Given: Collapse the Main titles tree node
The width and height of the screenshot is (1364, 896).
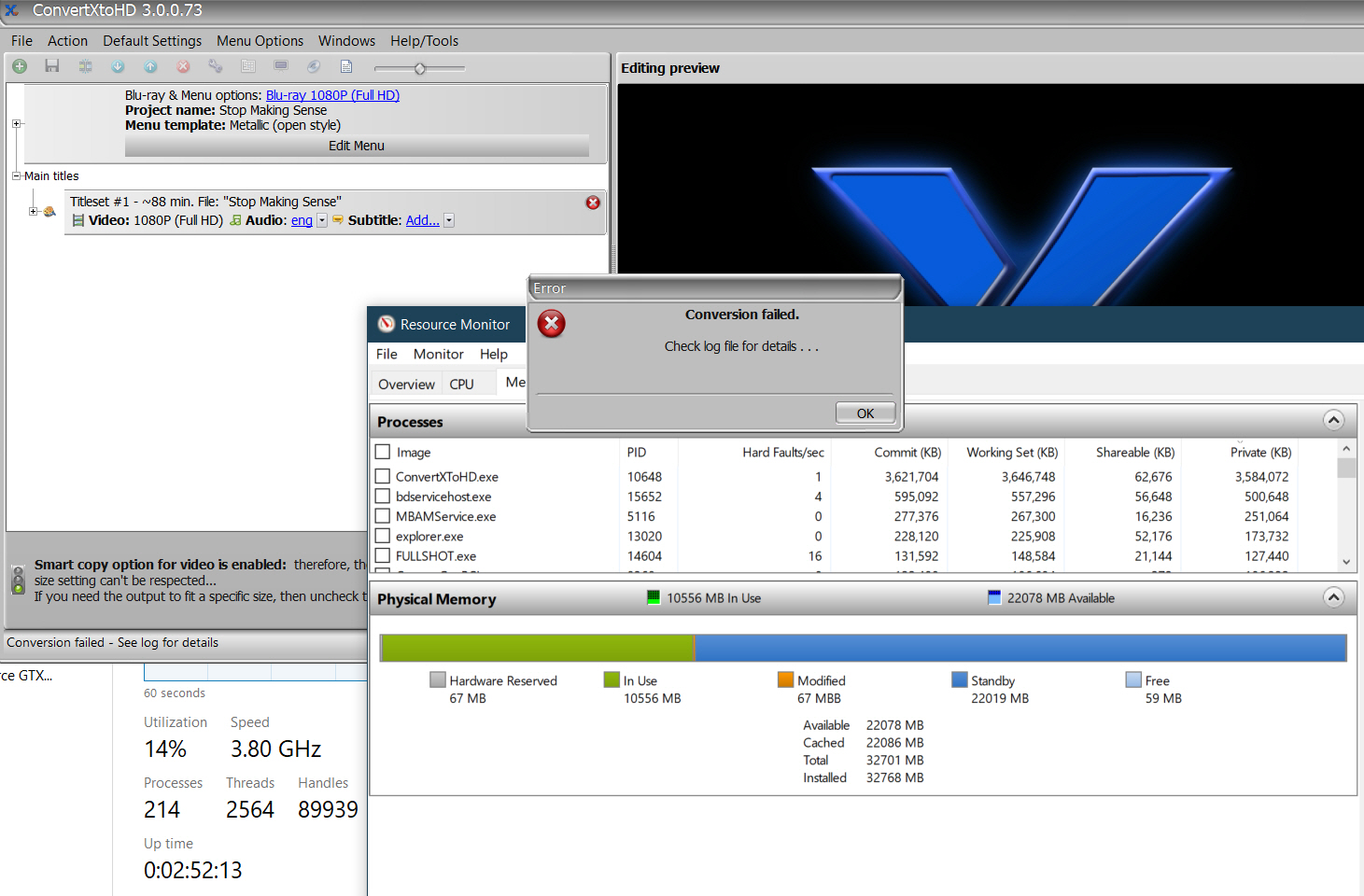Looking at the screenshot, I should pos(16,175).
